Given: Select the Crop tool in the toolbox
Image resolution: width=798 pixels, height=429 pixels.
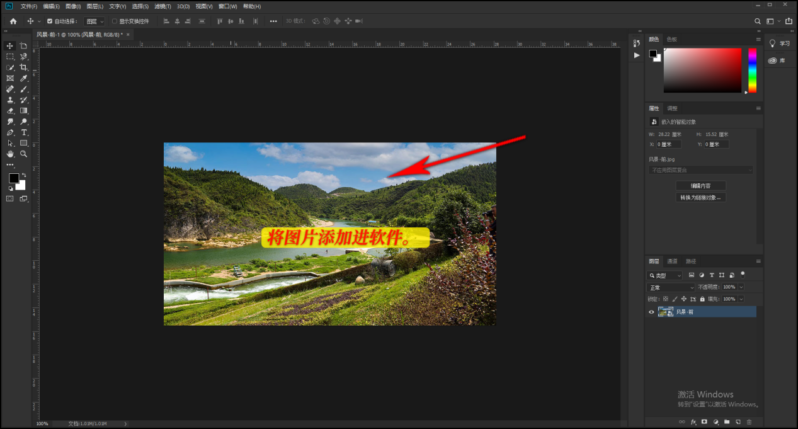Looking at the screenshot, I should (x=23, y=67).
